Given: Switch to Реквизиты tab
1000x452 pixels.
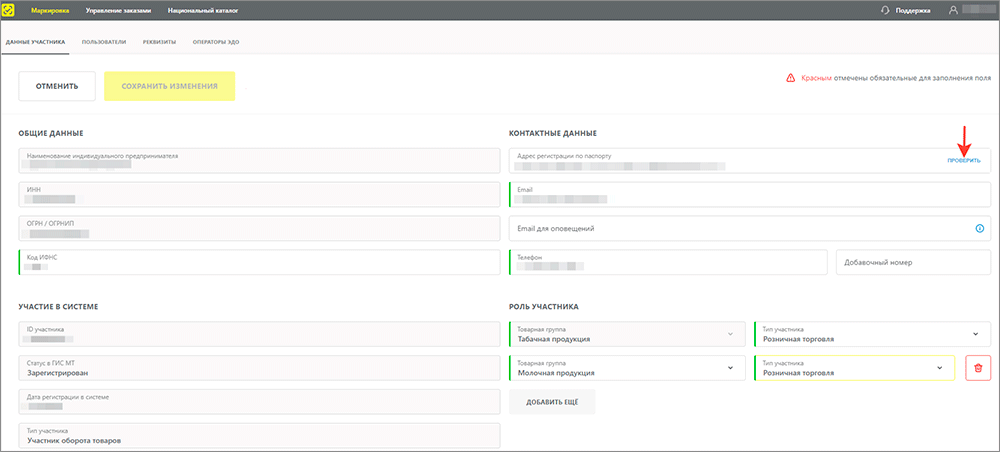Looking at the screenshot, I should point(159,42).
